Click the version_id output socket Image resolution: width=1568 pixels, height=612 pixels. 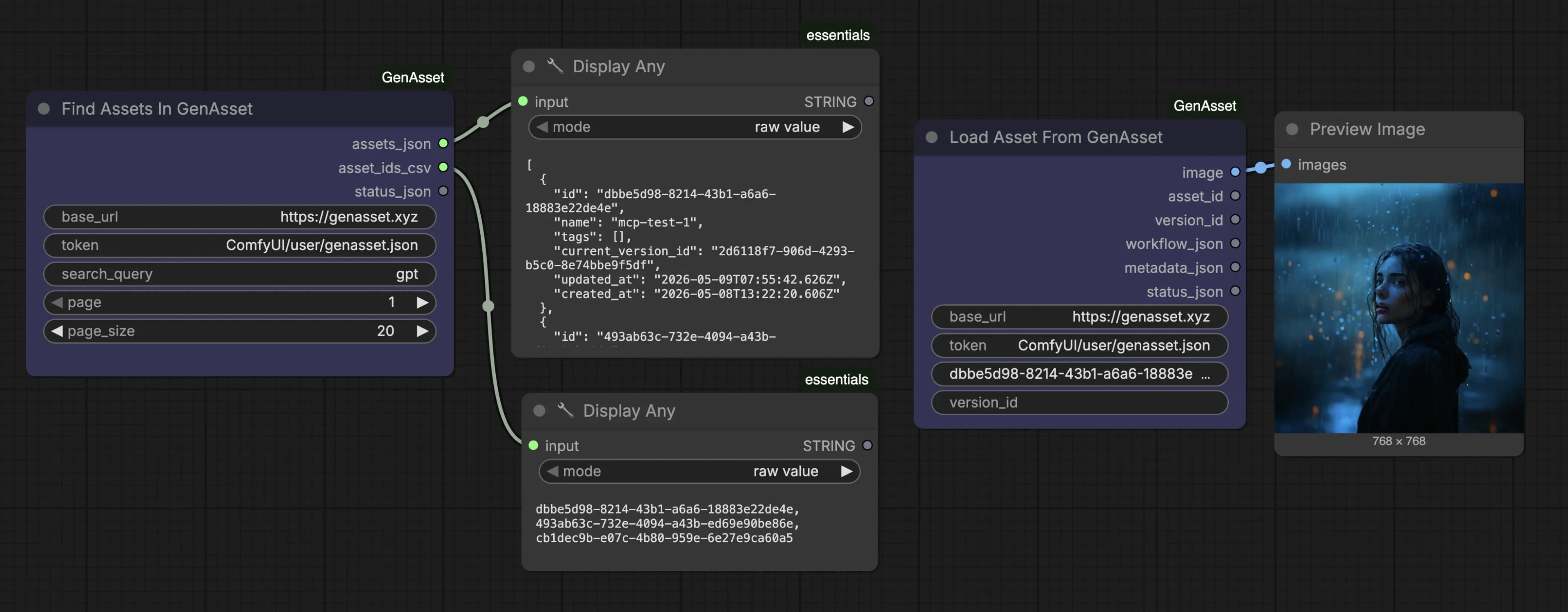pyautogui.click(x=1235, y=220)
